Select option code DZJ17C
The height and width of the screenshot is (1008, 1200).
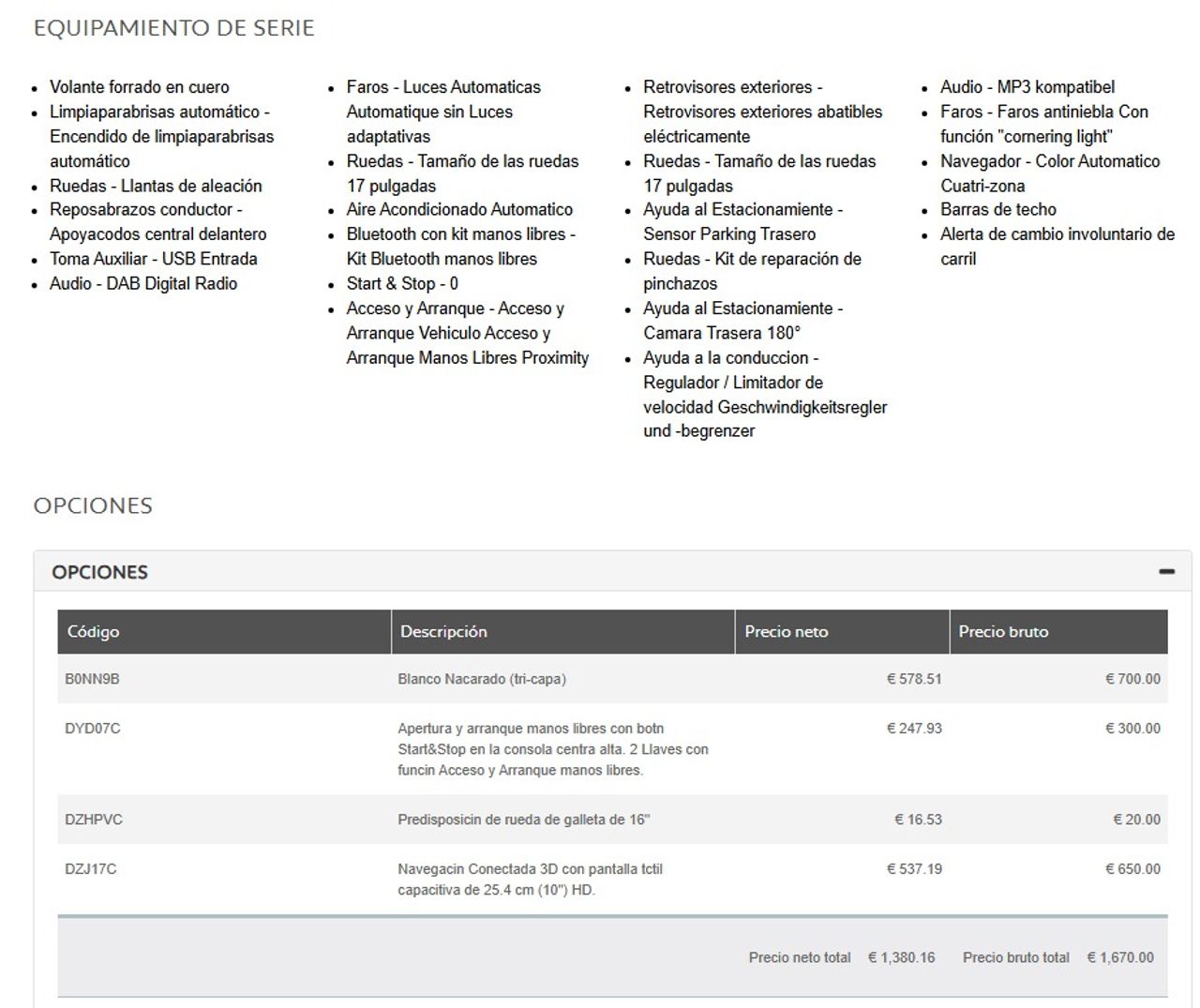pyautogui.click(x=91, y=869)
